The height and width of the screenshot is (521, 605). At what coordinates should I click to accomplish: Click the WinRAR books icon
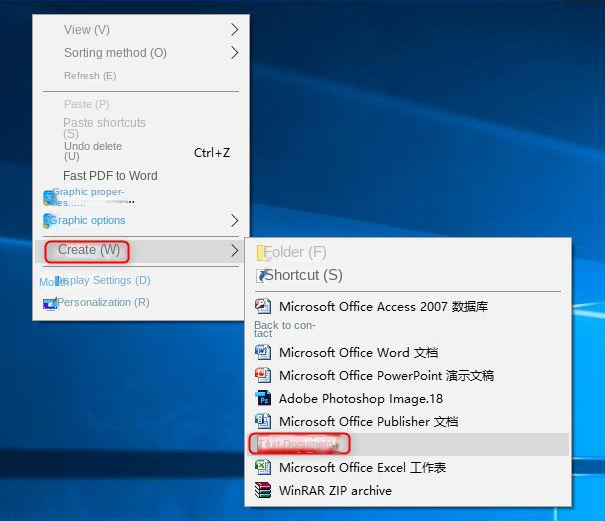point(263,491)
